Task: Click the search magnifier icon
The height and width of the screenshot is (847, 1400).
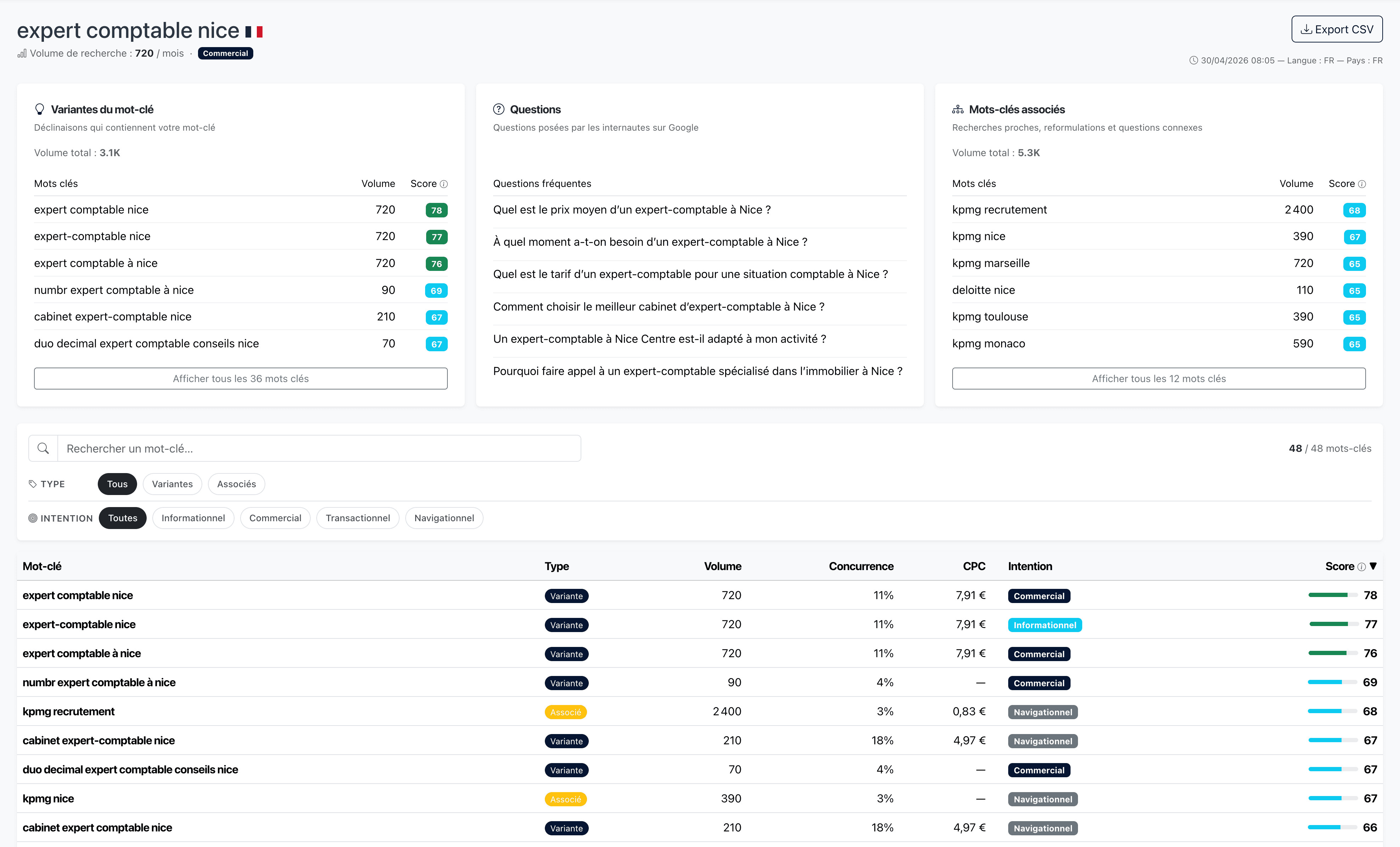Action: click(43, 448)
